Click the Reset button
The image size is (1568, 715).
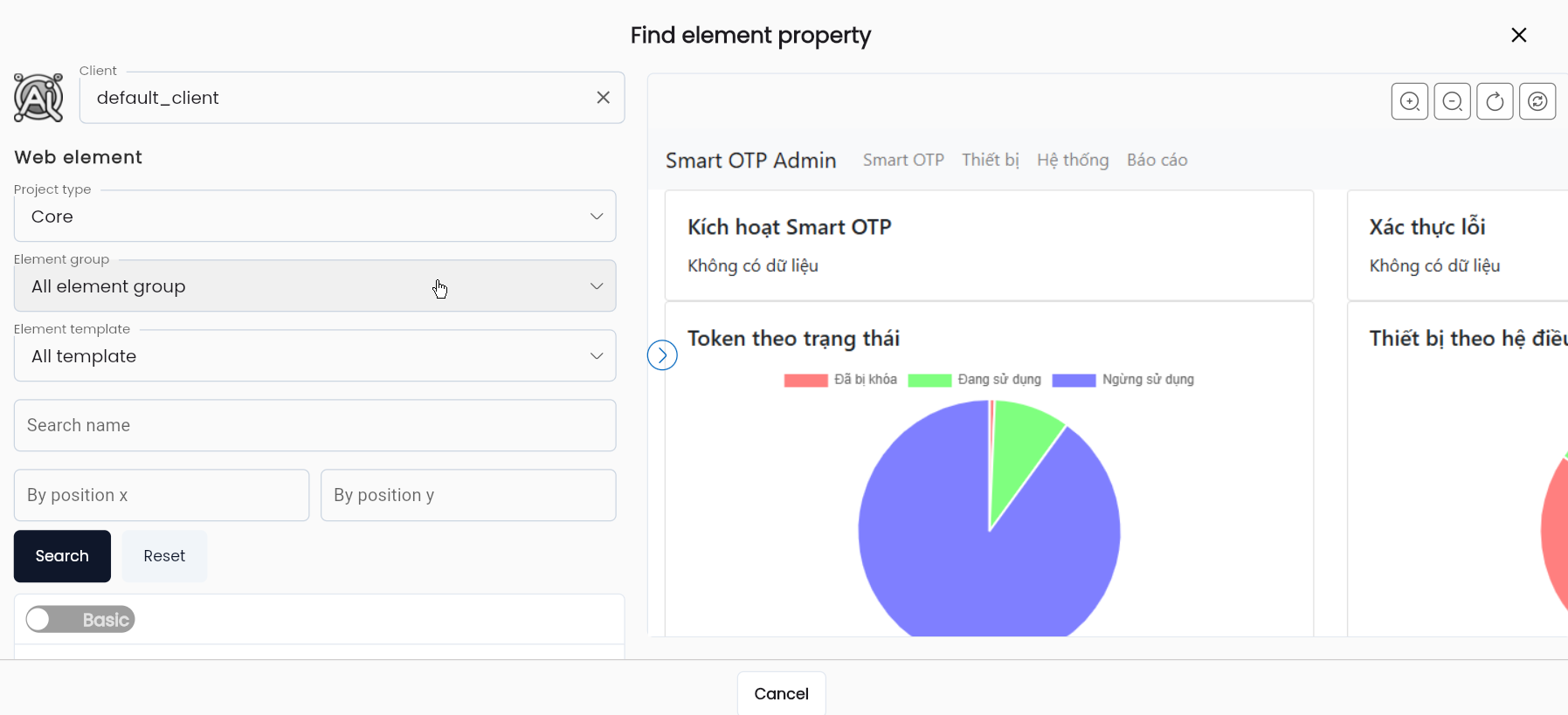(x=164, y=556)
